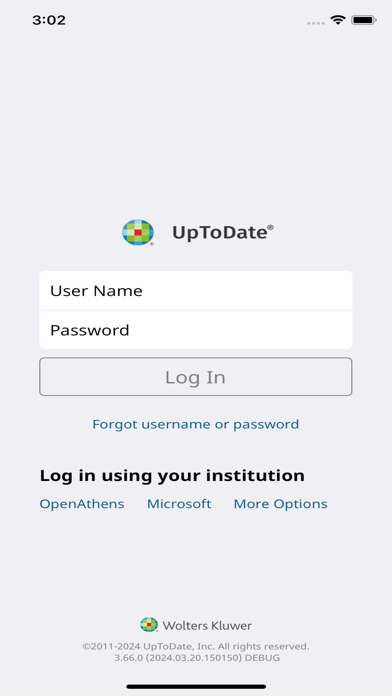Focus the Password field
392x696 pixels.
pos(196,330)
